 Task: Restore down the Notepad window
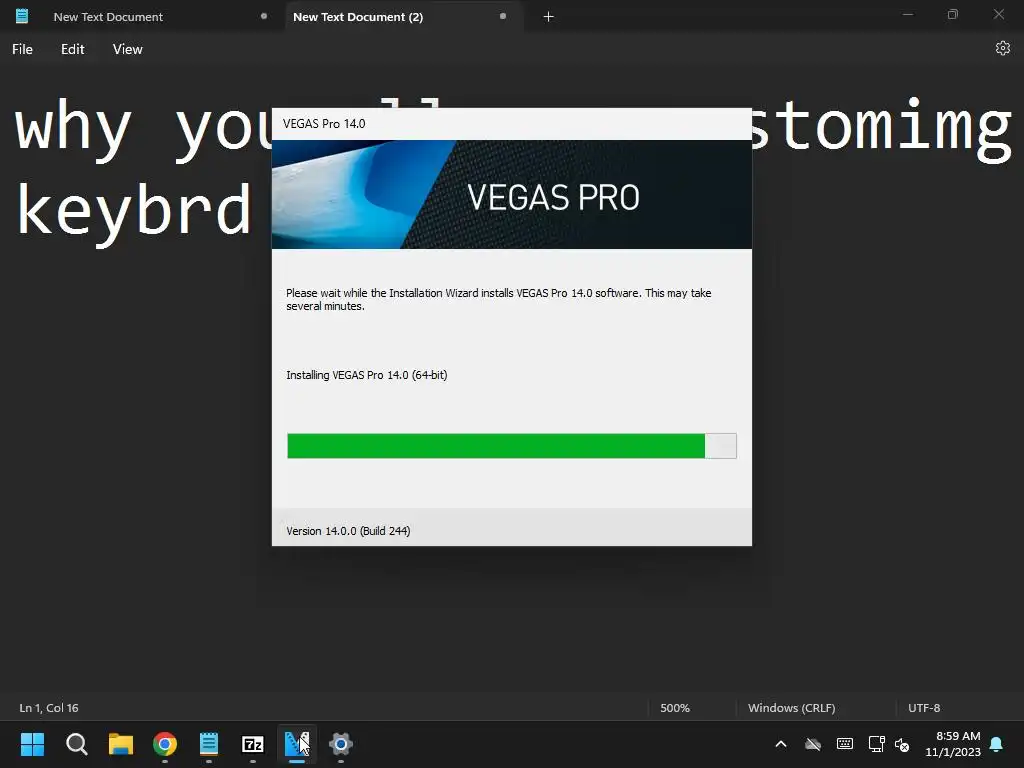[953, 15]
